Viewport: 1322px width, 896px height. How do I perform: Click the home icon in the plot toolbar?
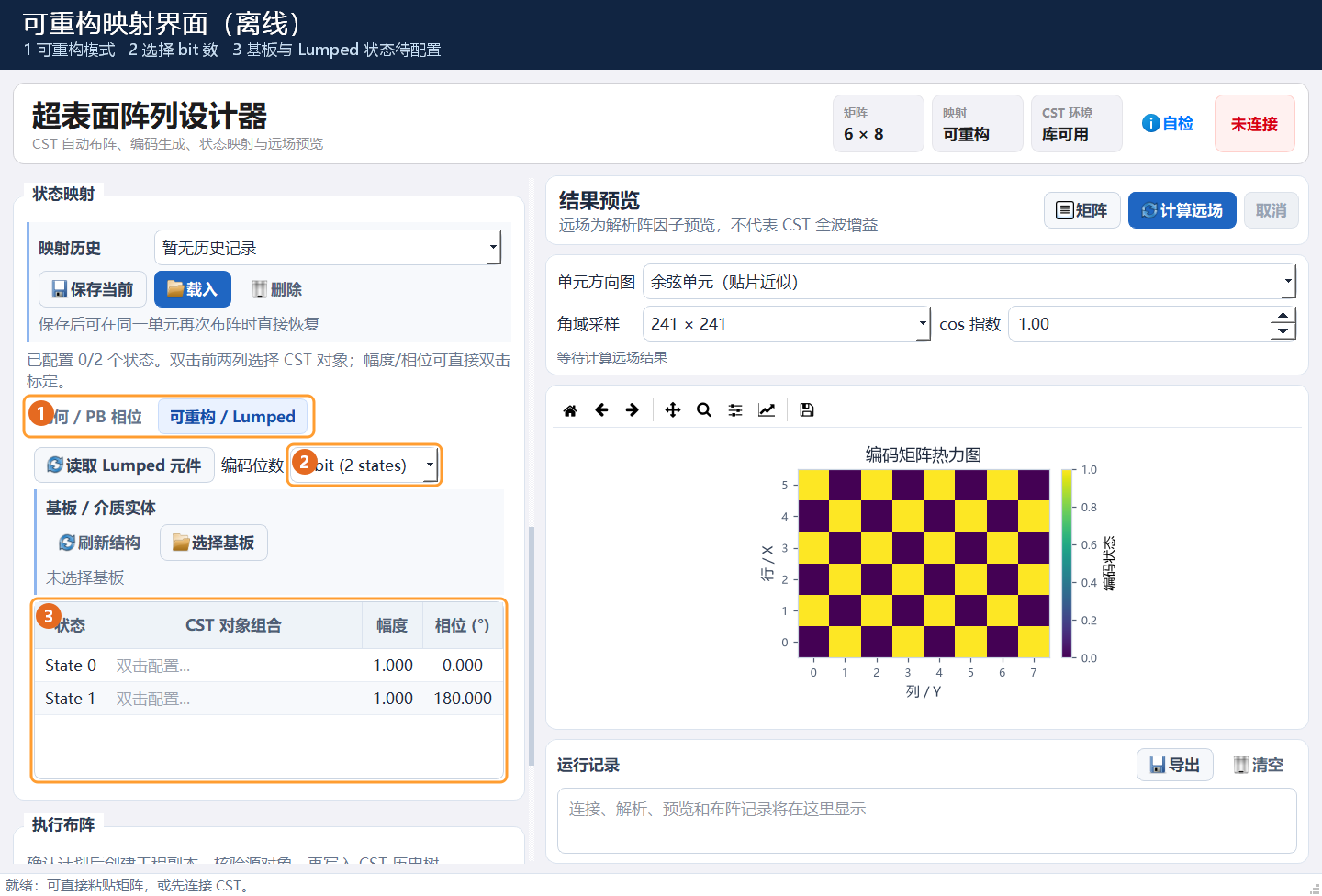(570, 410)
